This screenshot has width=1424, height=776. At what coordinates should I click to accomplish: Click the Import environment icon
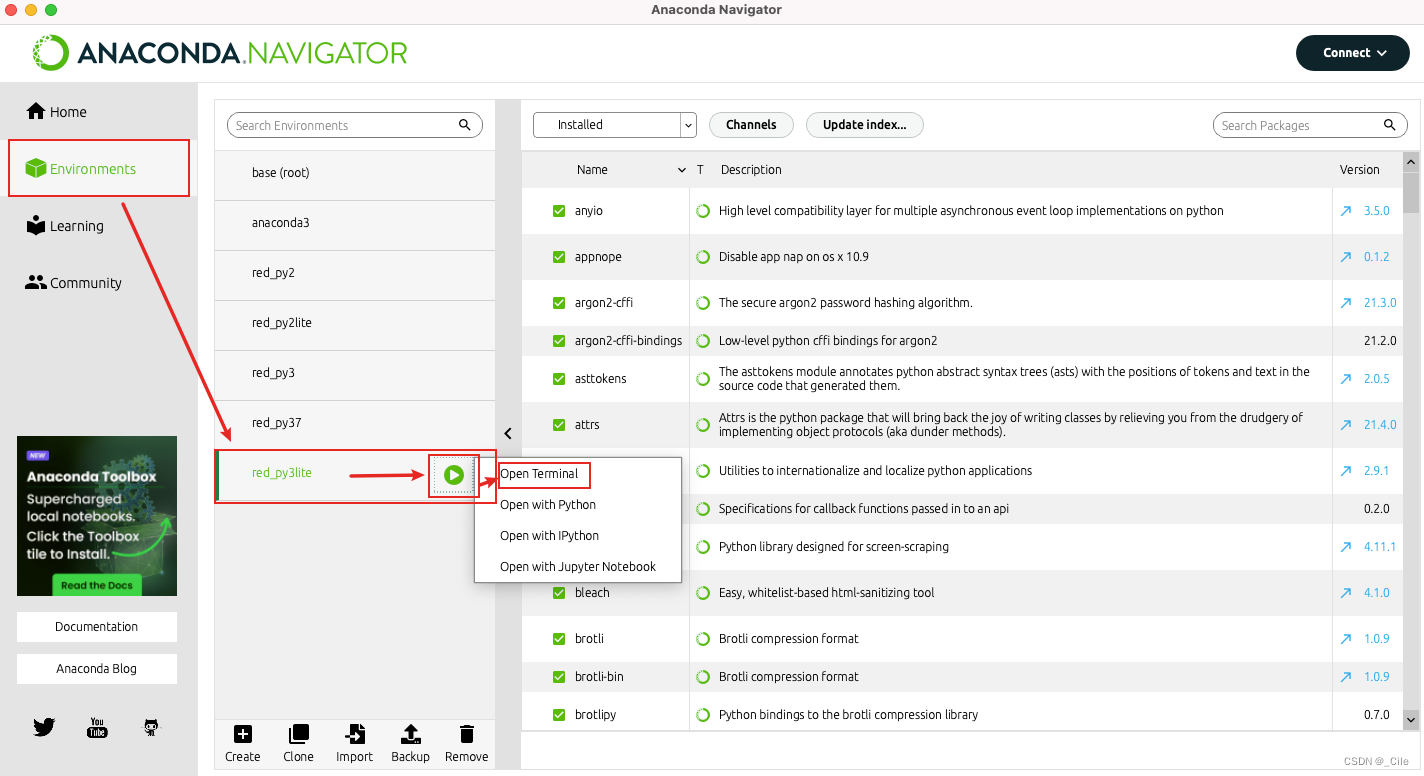(x=354, y=735)
